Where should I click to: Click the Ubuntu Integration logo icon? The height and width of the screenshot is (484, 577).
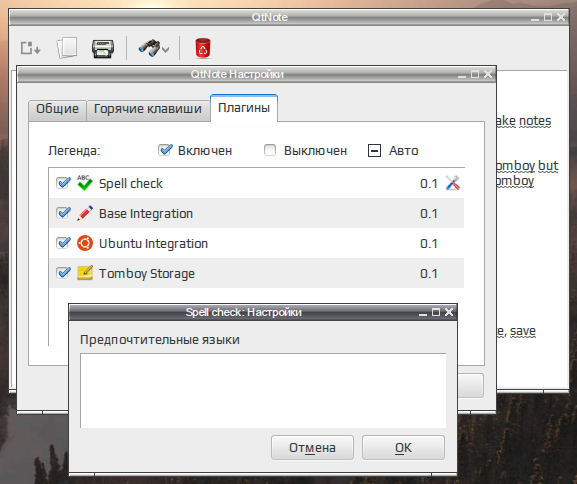(x=85, y=243)
